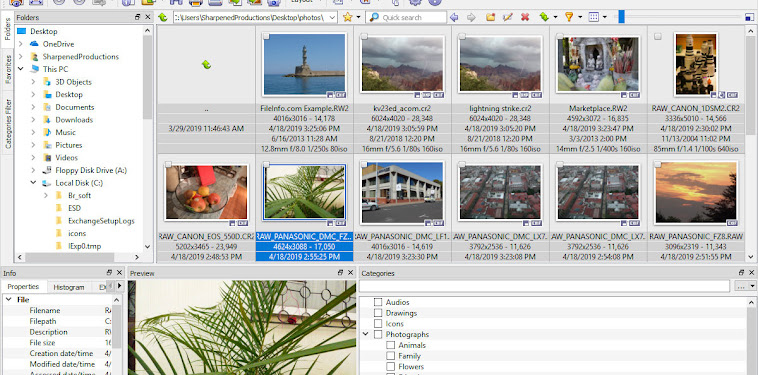Open the Categories options dropdown arrow

752,286
